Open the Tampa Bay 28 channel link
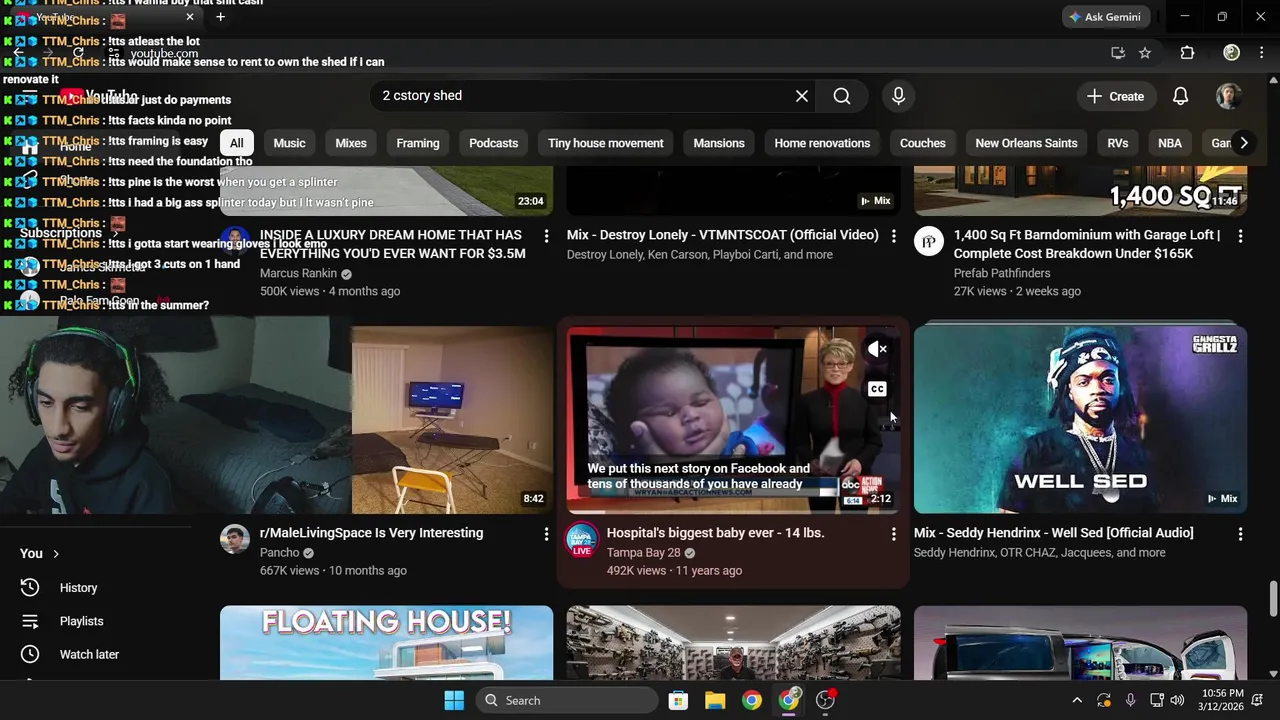1280x720 pixels. (x=643, y=552)
